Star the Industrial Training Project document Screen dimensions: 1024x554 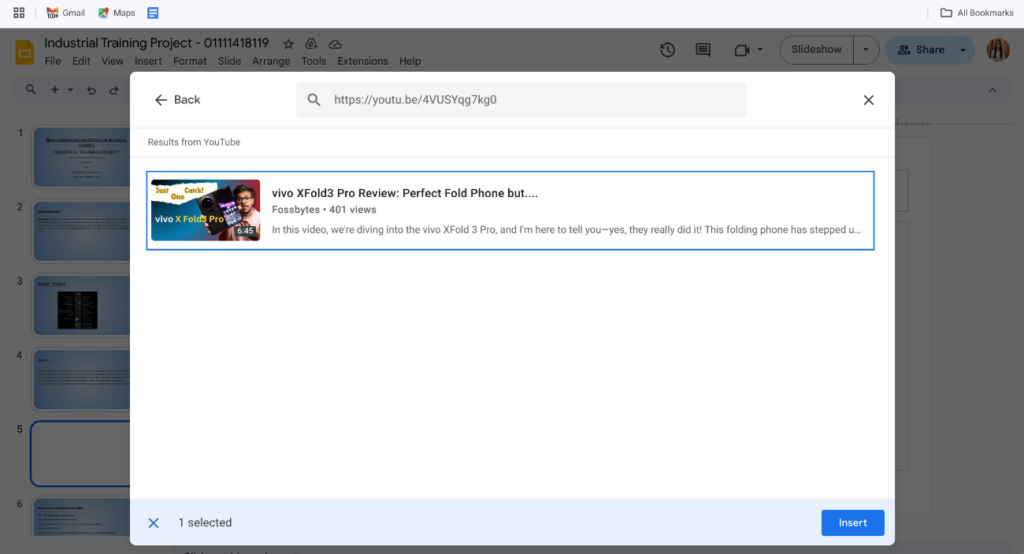tap(288, 44)
